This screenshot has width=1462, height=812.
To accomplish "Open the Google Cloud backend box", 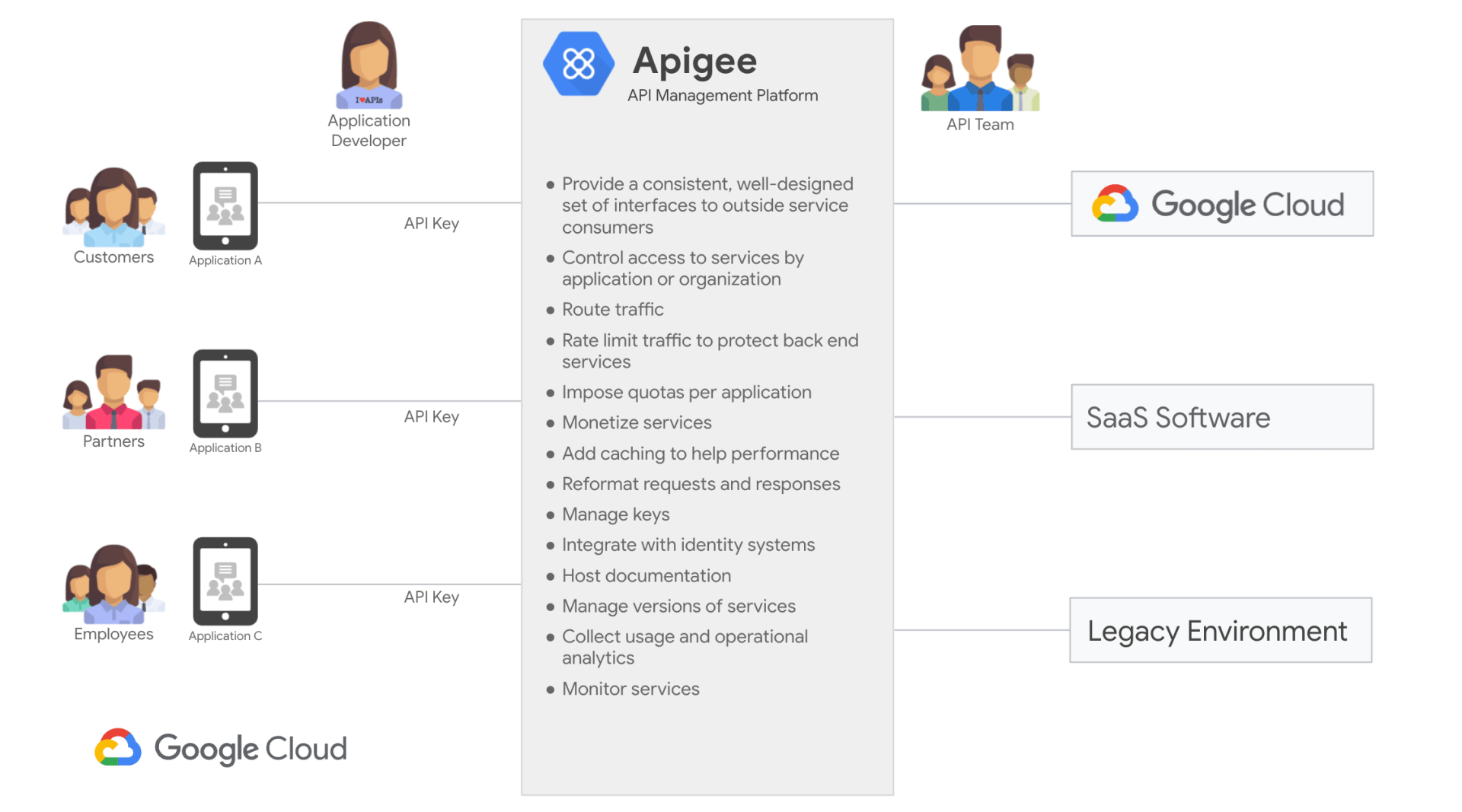I will 1222,204.
